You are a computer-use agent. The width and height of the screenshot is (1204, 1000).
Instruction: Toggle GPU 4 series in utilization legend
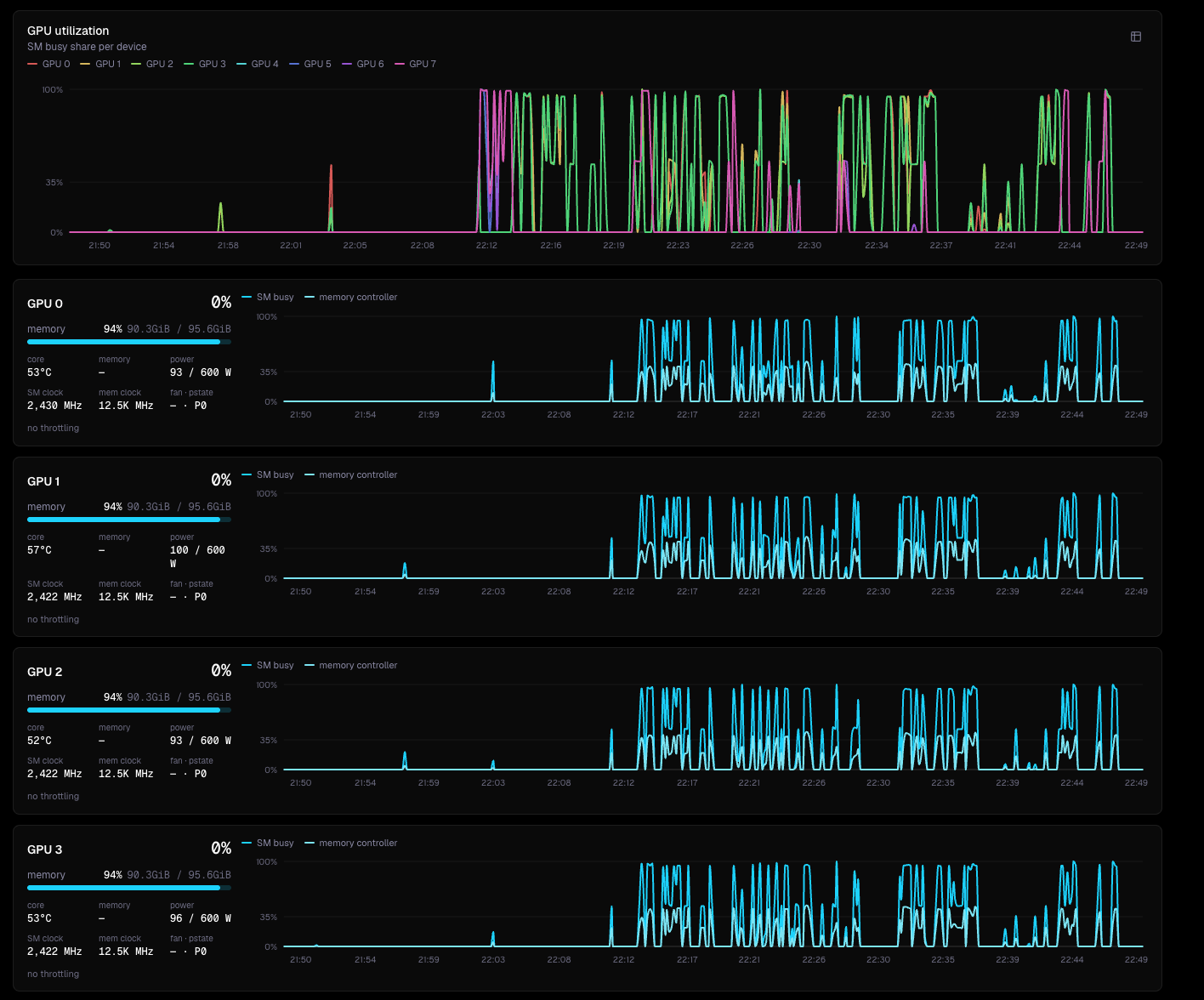pos(258,64)
